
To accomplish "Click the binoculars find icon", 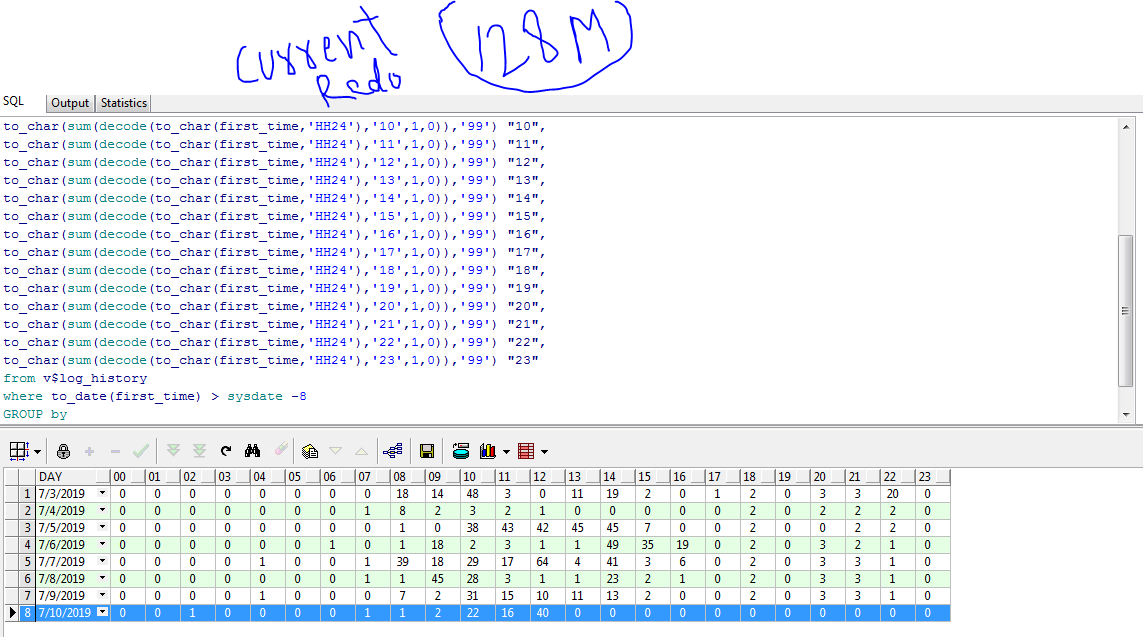I will (253, 451).
